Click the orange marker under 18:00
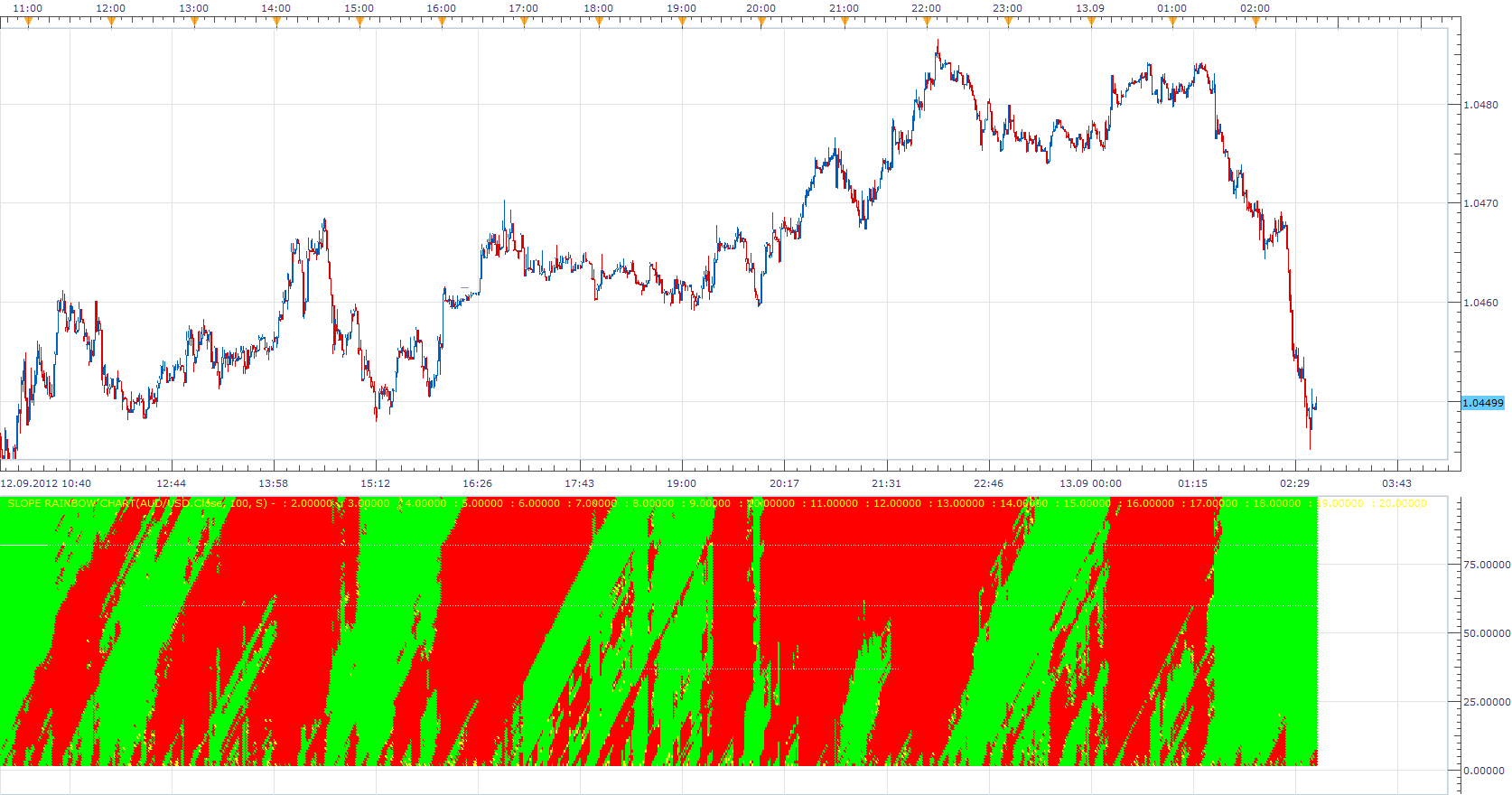Viewport: 1512px width, 795px height. tap(599, 23)
